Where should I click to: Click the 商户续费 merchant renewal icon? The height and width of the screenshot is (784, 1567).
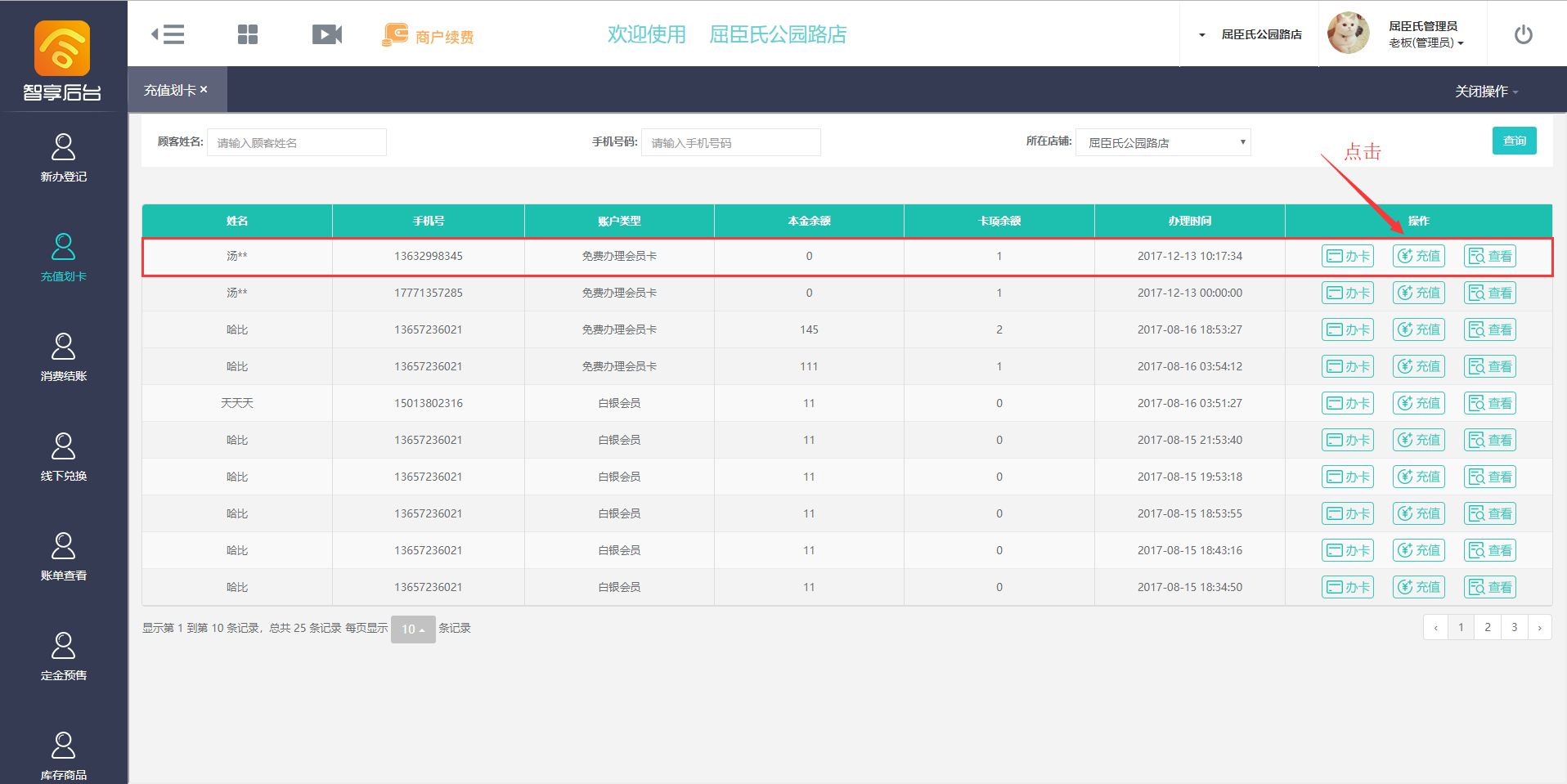point(428,35)
